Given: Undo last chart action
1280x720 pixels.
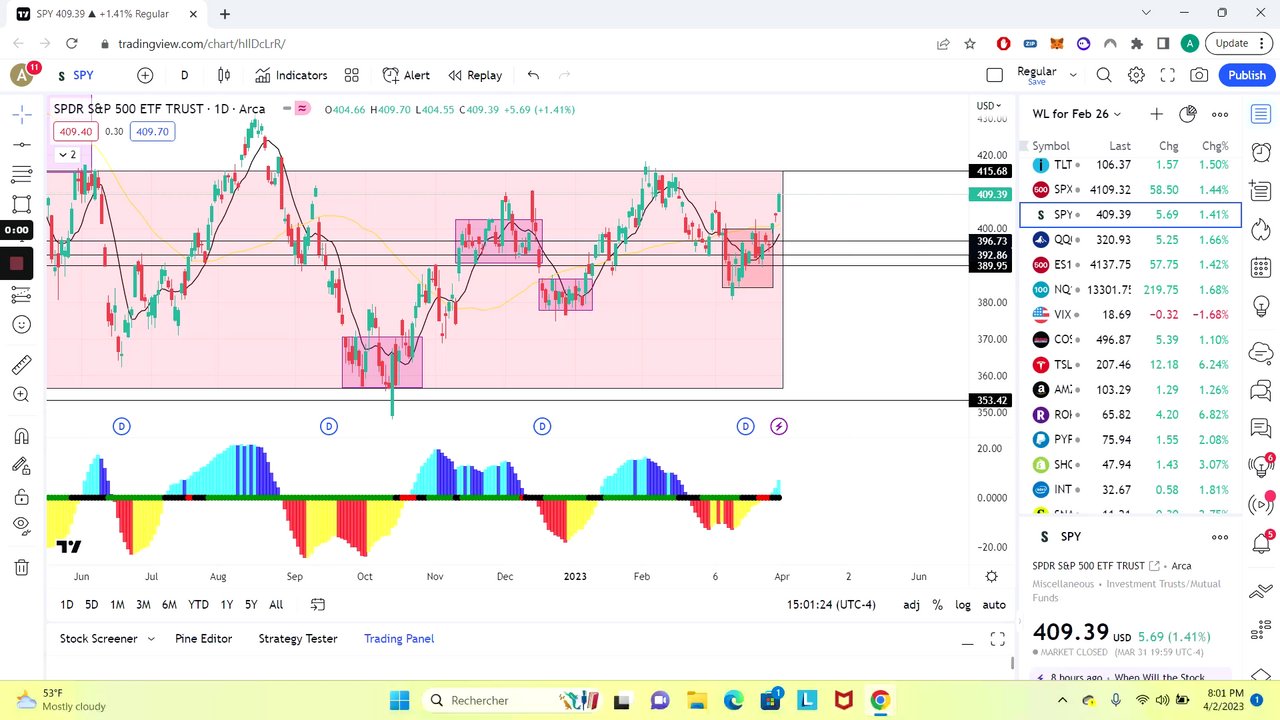Looking at the screenshot, I should [x=533, y=75].
